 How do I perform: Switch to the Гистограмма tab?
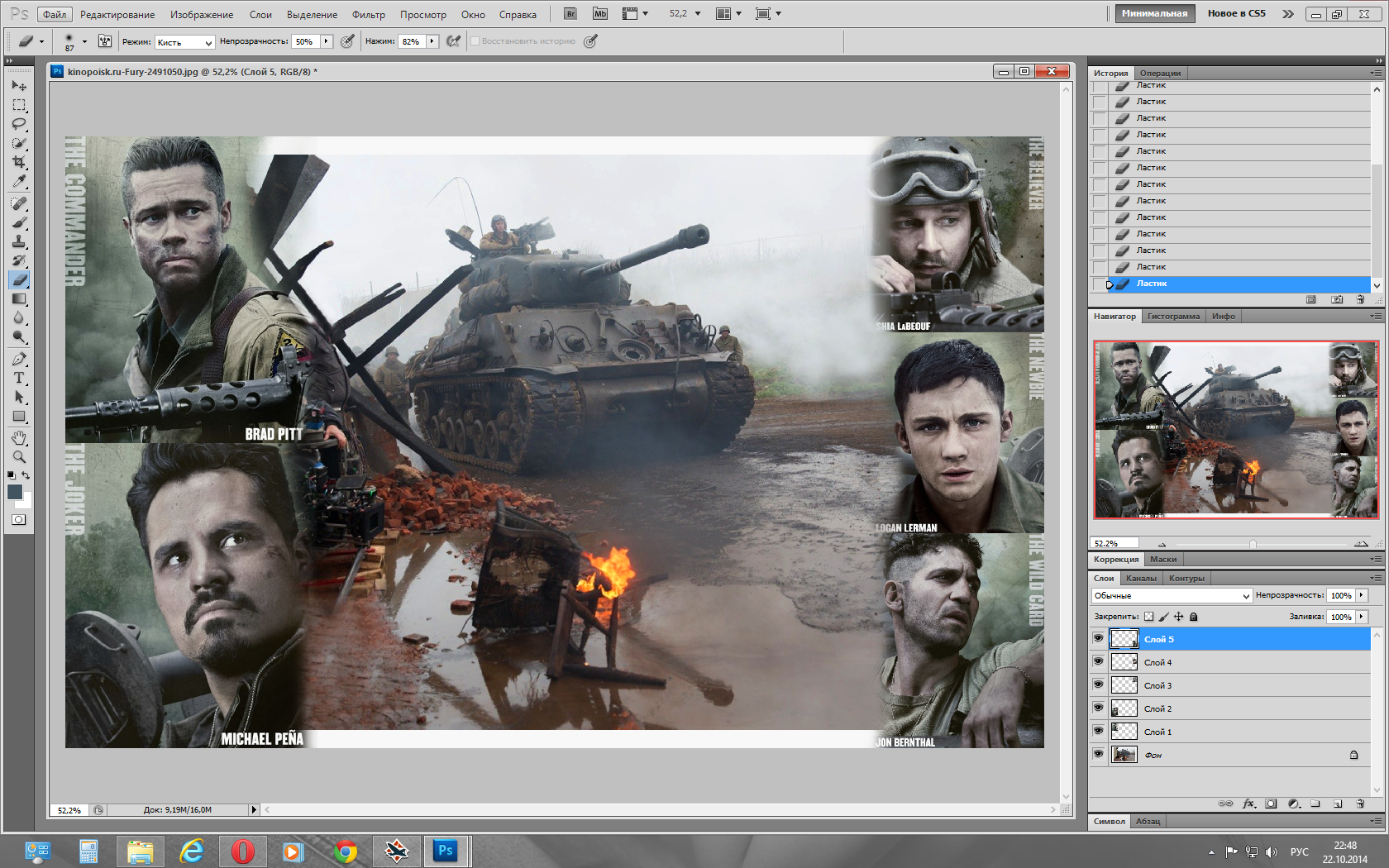1173,317
